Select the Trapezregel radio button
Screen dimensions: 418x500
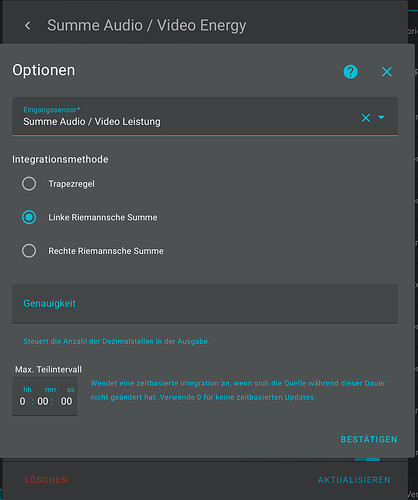coord(29,184)
